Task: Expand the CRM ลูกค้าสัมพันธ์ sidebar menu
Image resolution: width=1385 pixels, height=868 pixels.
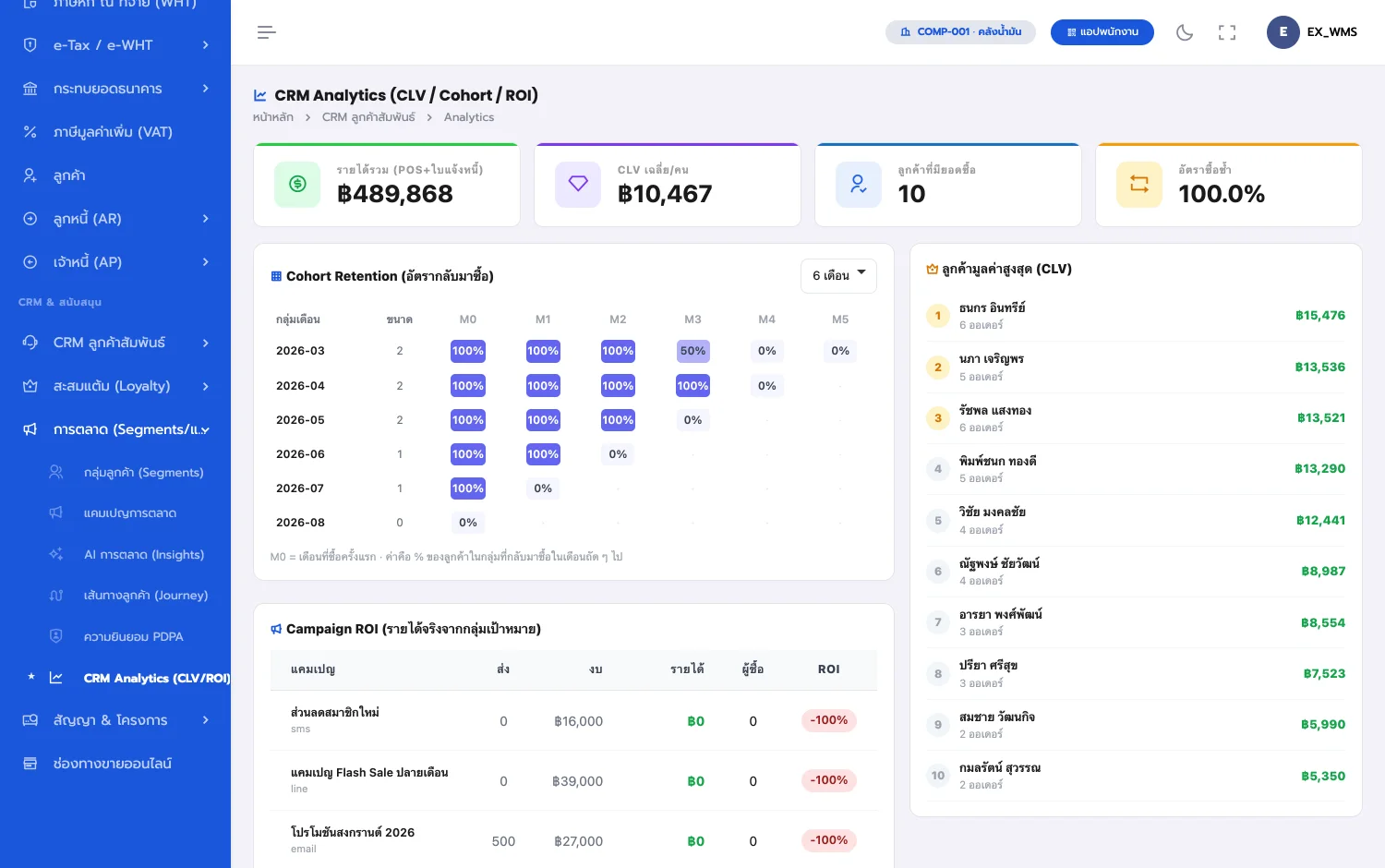Action: click(x=115, y=343)
